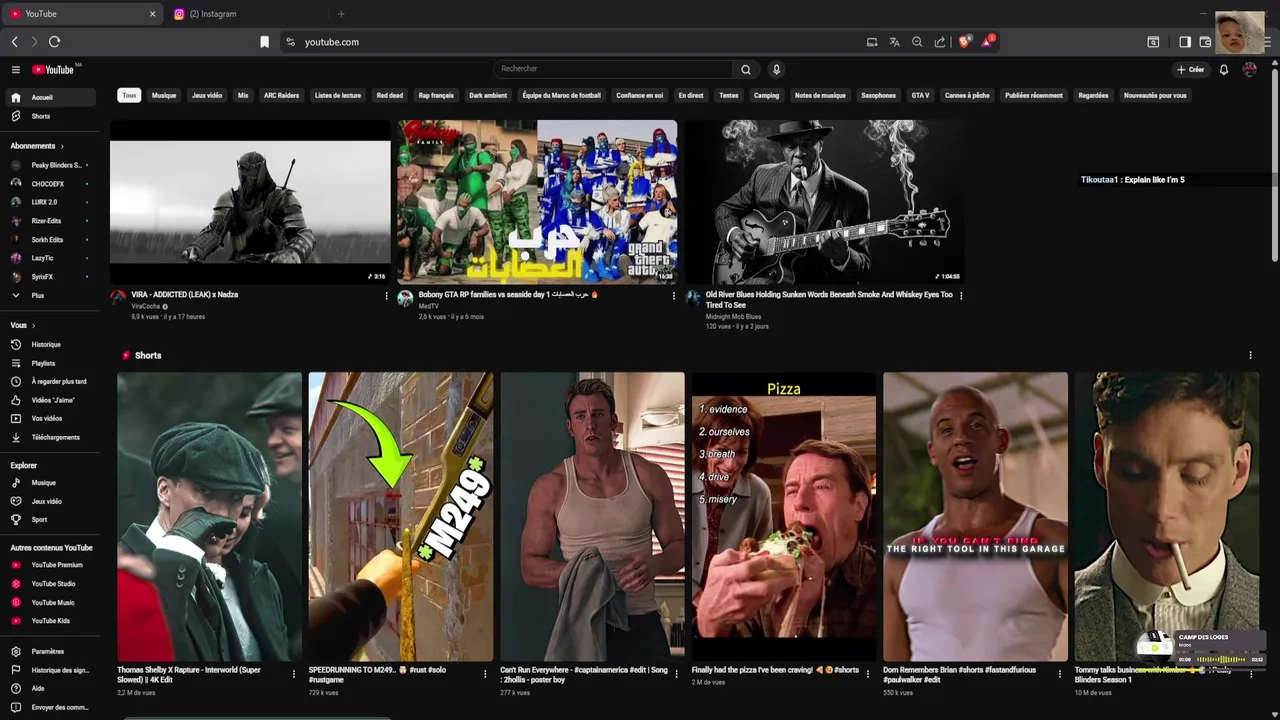Click the YouTube logo
The width and height of the screenshot is (1280, 720).
click(53, 70)
